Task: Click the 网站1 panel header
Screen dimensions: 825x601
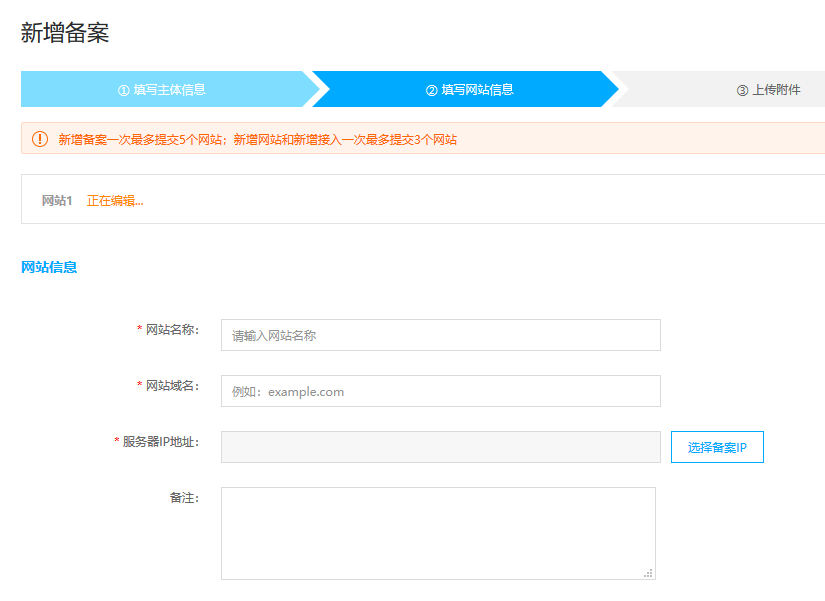Action: [55, 199]
